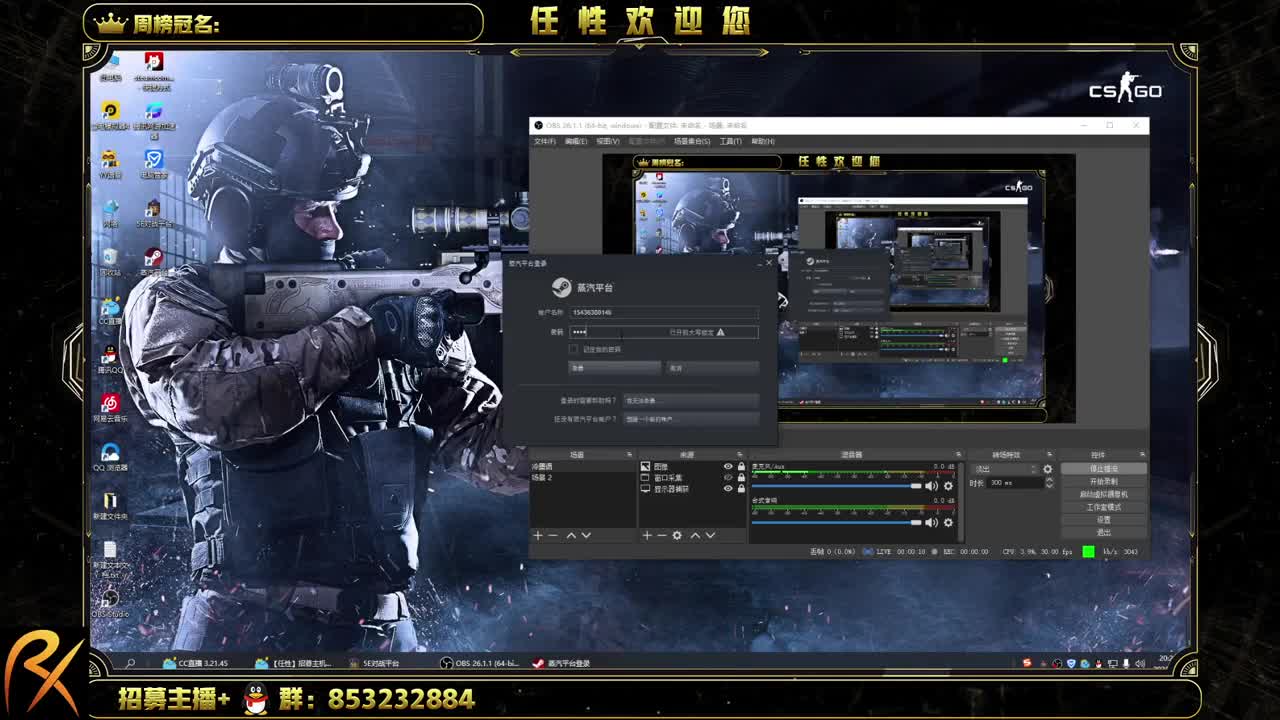
Task: Click the 工作室模式 studio mode button
Action: point(1104,507)
